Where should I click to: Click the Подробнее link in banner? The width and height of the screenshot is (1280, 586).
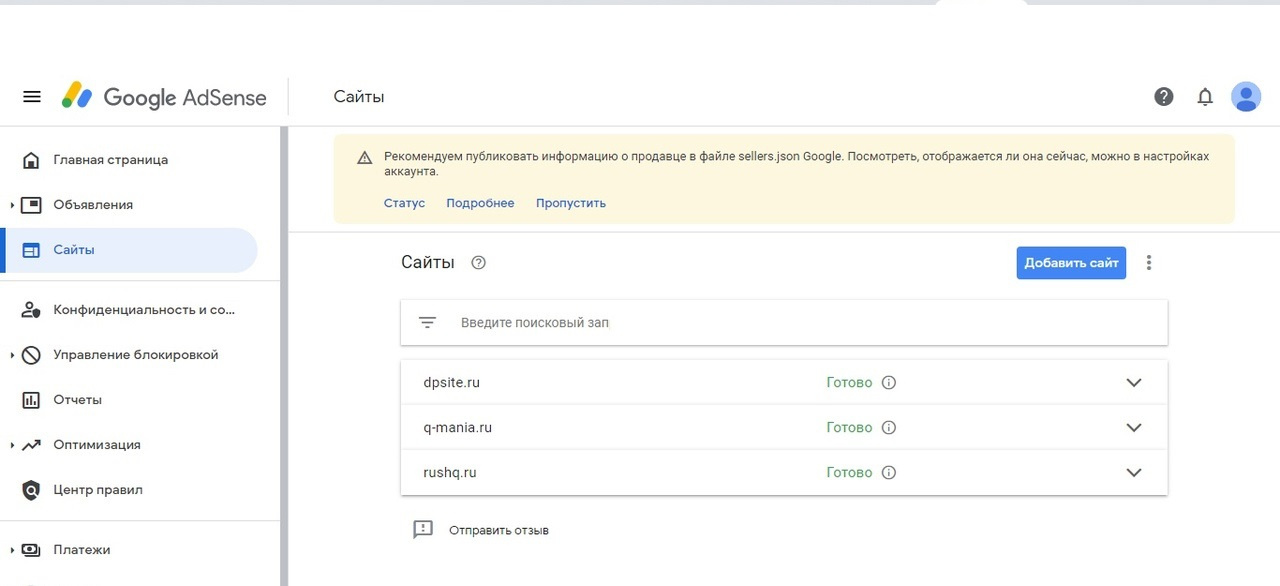(480, 203)
